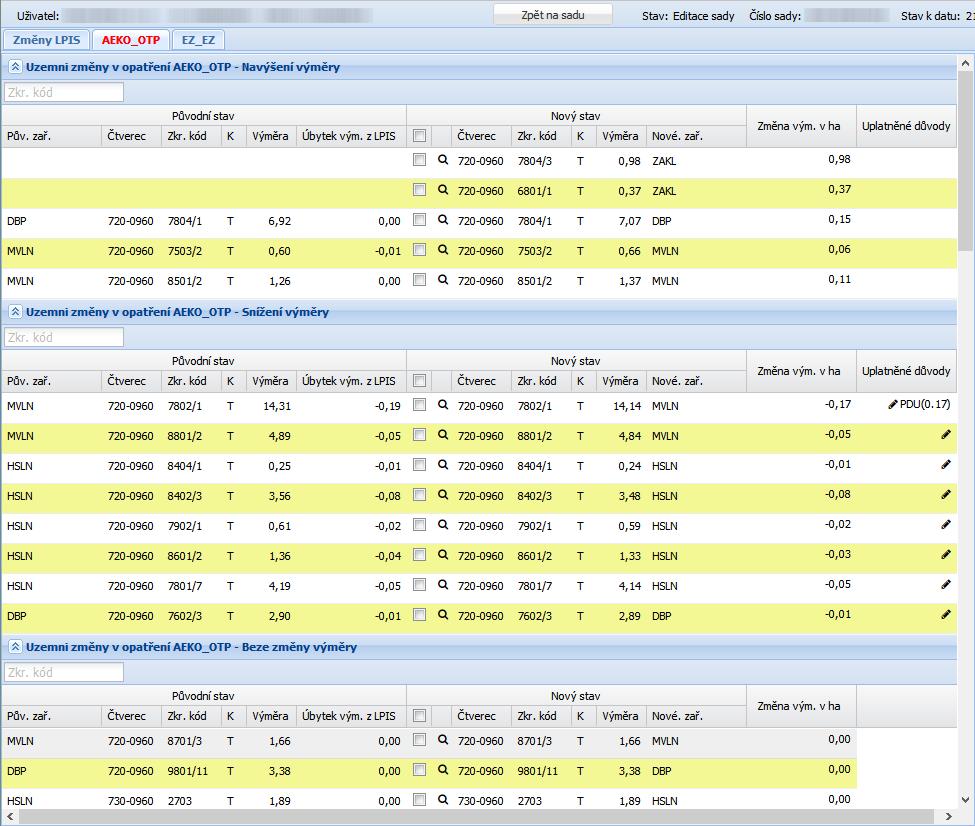Click magnifier icon in row 2703

coord(443,800)
